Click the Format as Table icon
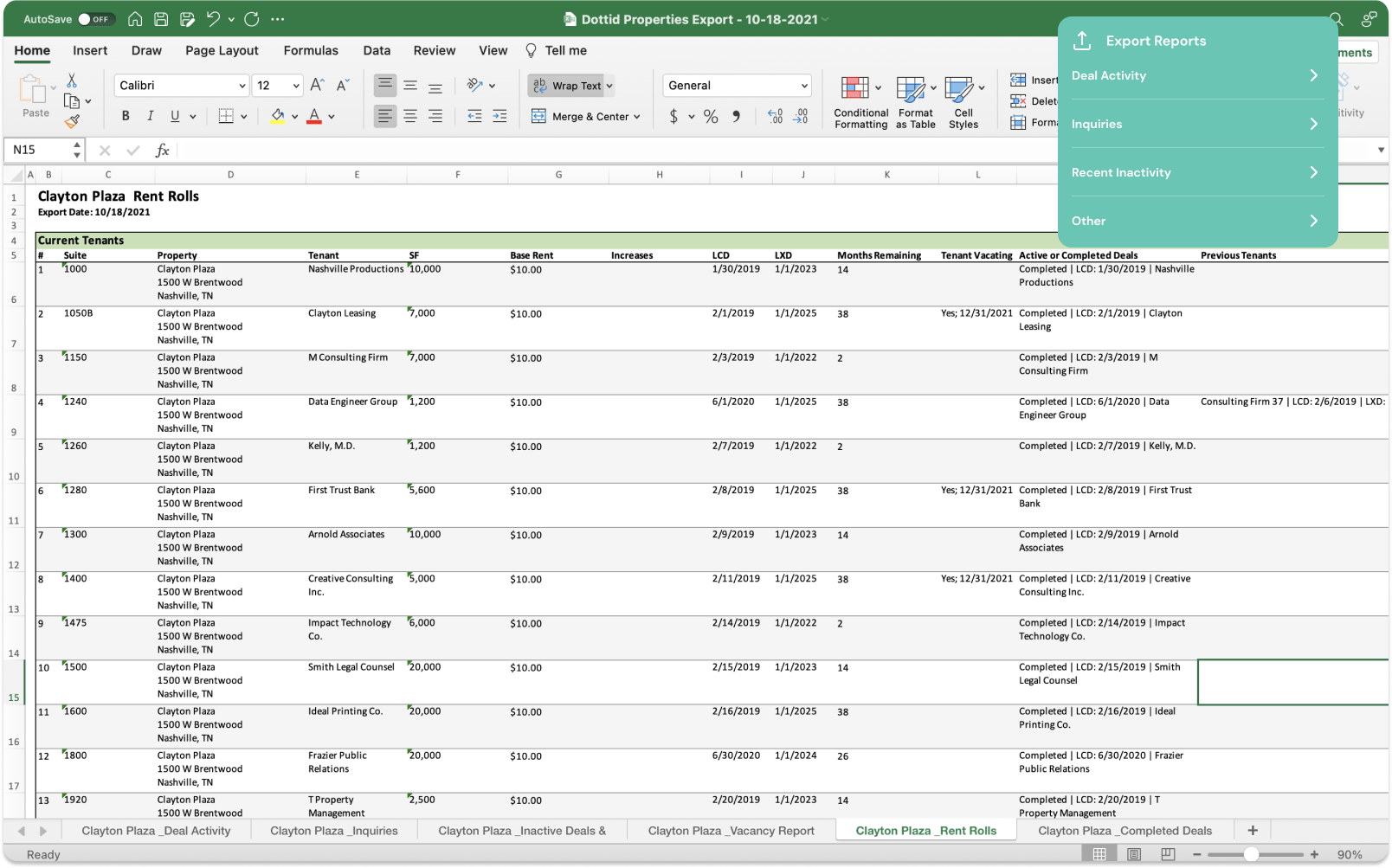Viewport: 1392px width, 868px height. [x=915, y=102]
